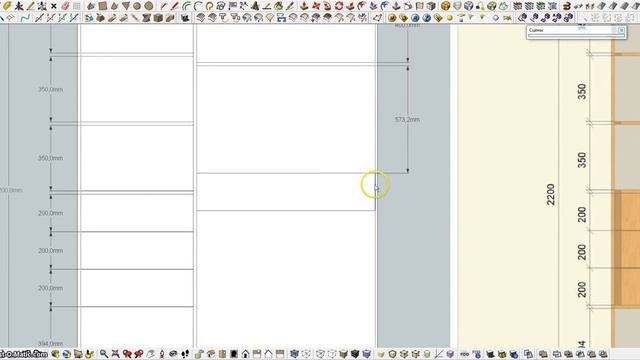Select the spiral curve tool
Viewport: 640px width, 360px height.
click(x=221, y=6)
